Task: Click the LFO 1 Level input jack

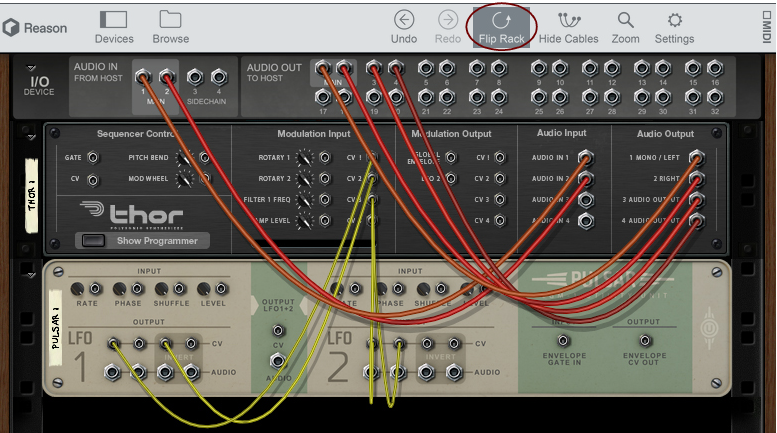Action: pyautogui.click(x=222, y=288)
